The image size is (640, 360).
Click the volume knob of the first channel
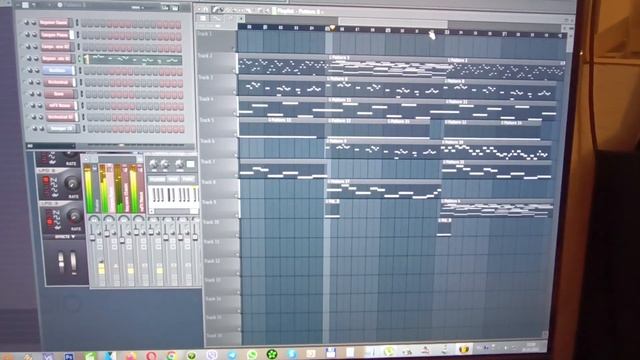pyautogui.click(x=33, y=23)
